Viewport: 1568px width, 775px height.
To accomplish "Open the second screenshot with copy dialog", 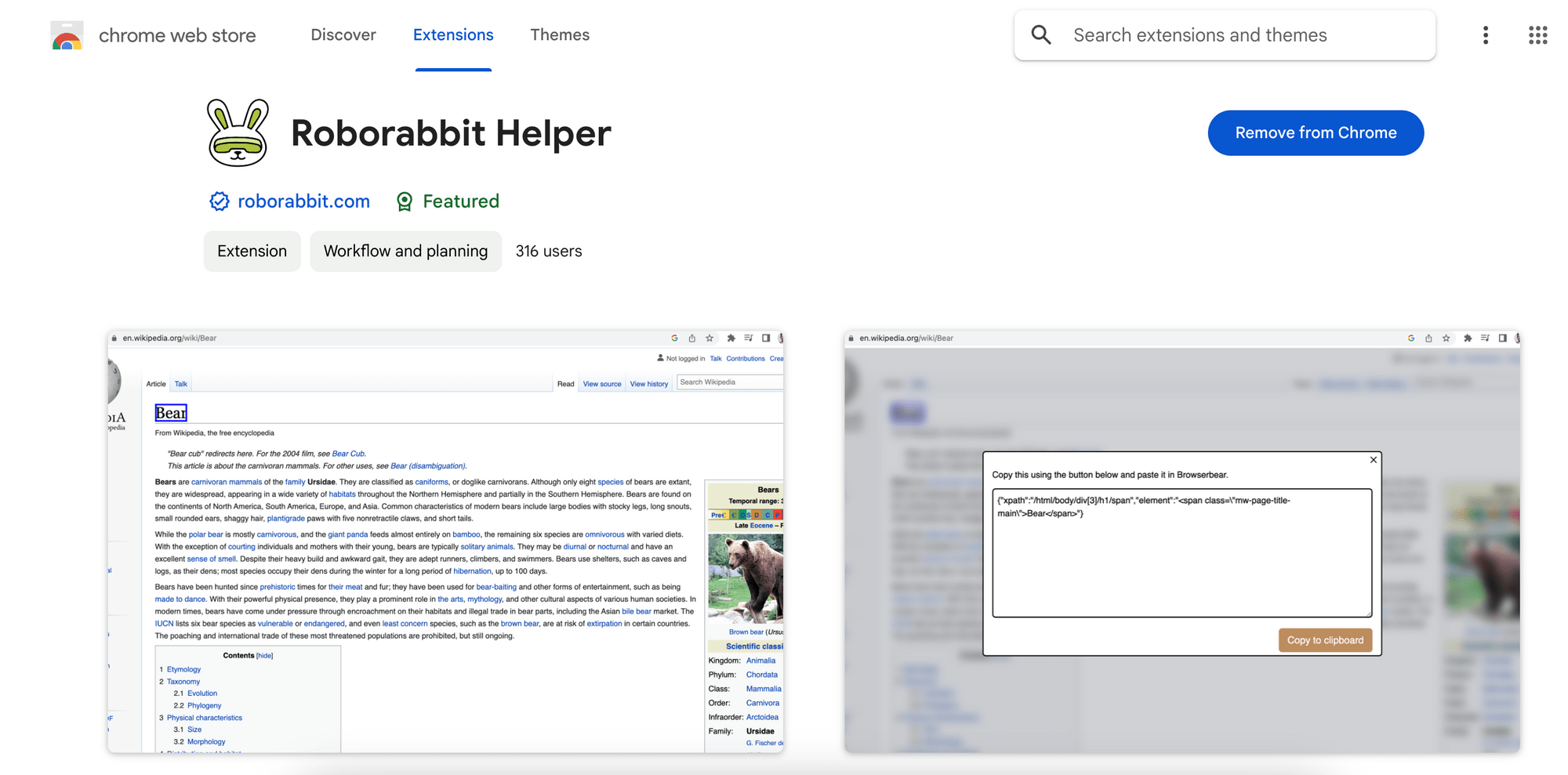I will coord(1182,541).
